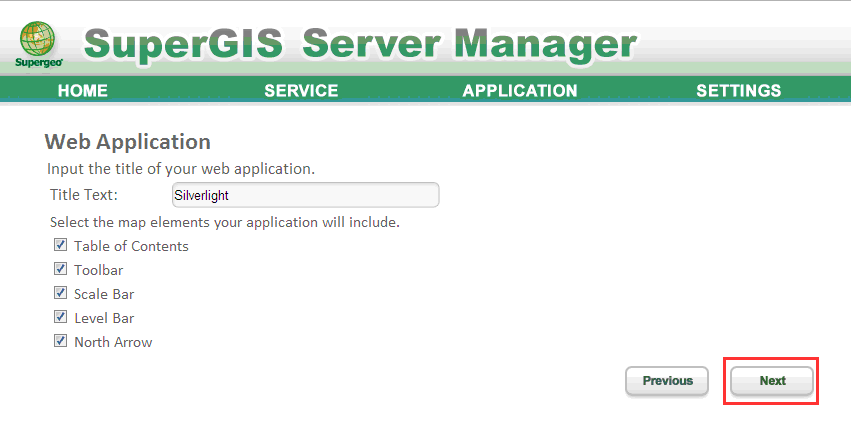851x425 pixels.
Task: Click 'Input the title of your web application.' text
Action: [x=181, y=169]
